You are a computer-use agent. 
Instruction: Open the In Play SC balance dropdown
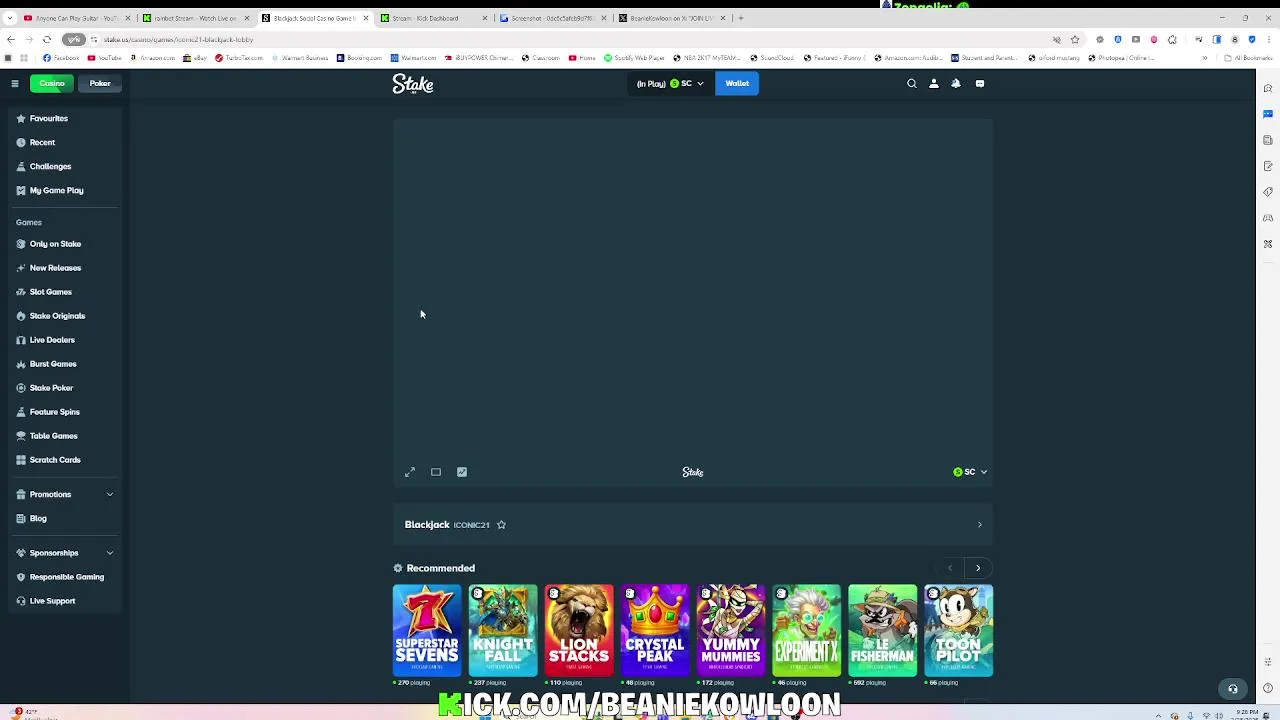670,84
